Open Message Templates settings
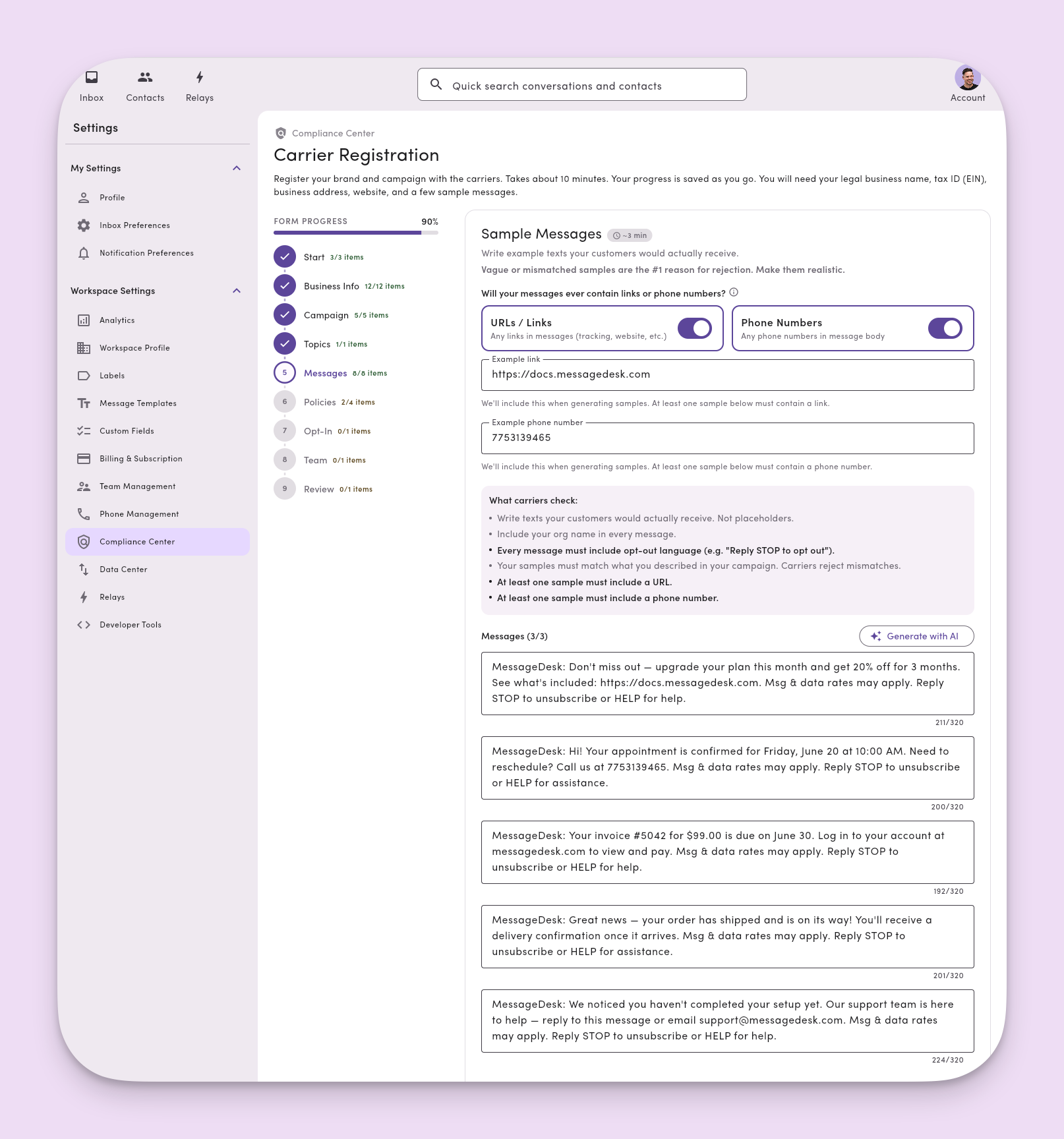Image resolution: width=1064 pixels, height=1139 pixels. coord(158,403)
